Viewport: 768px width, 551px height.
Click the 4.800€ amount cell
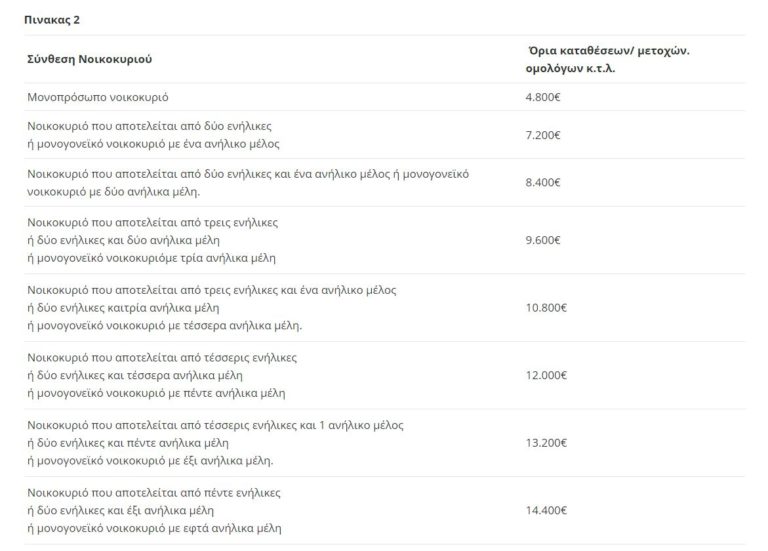click(542, 97)
